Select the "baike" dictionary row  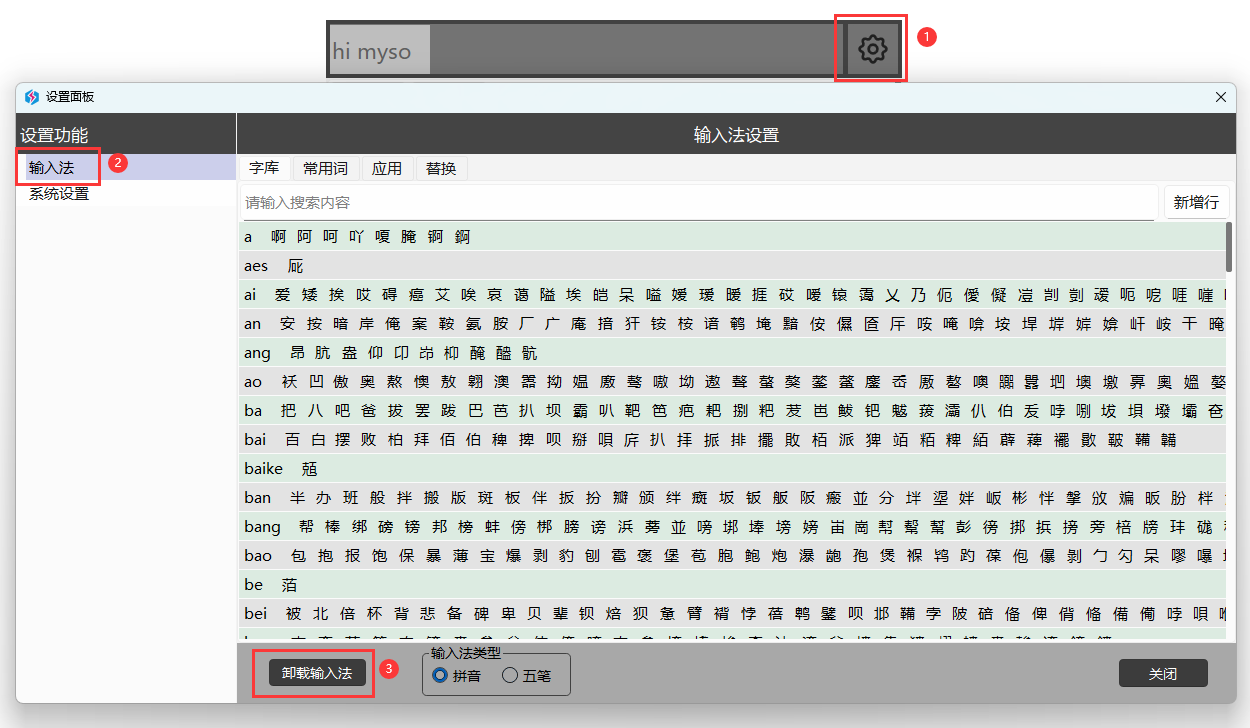264,468
